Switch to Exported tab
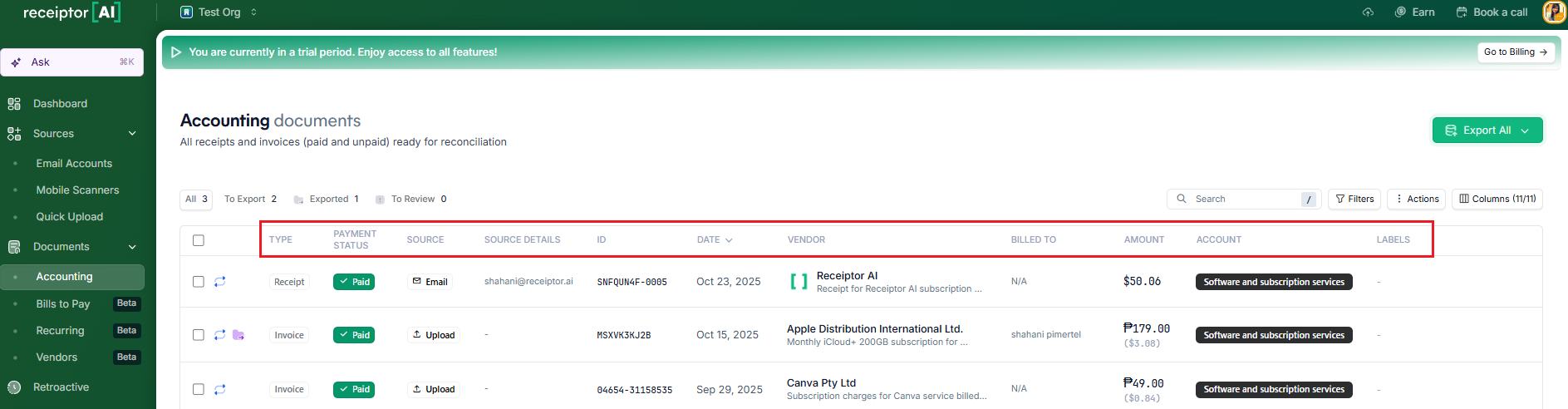 327,200
